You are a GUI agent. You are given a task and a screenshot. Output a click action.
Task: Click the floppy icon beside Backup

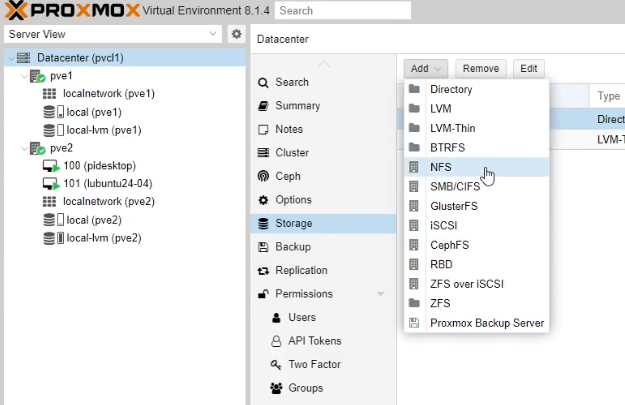pos(263,247)
